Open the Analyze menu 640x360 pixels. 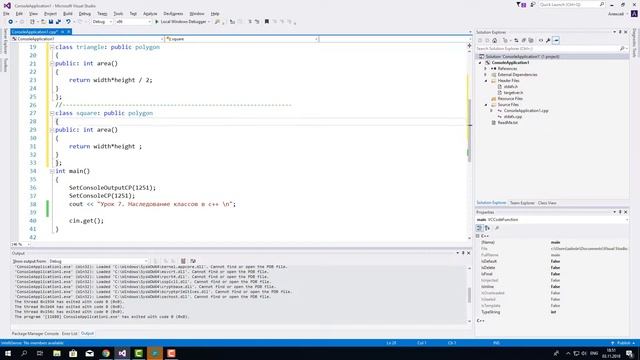pyautogui.click(x=150, y=13)
